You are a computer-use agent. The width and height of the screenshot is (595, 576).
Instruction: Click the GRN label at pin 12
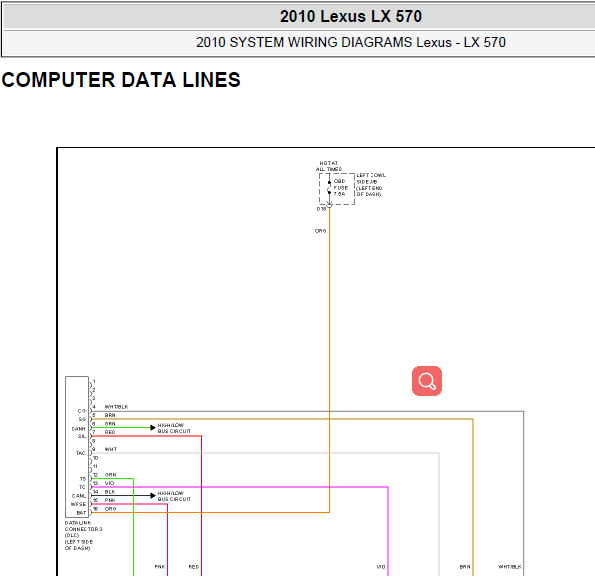(110, 475)
